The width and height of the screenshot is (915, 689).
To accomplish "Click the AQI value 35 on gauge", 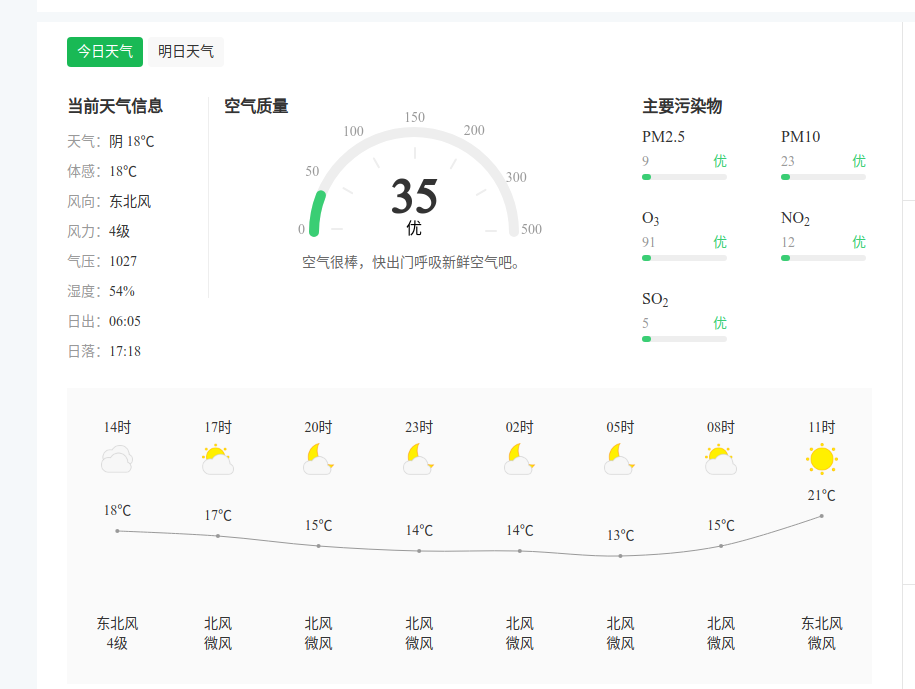I will pyautogui.click(x=414, y=196).
